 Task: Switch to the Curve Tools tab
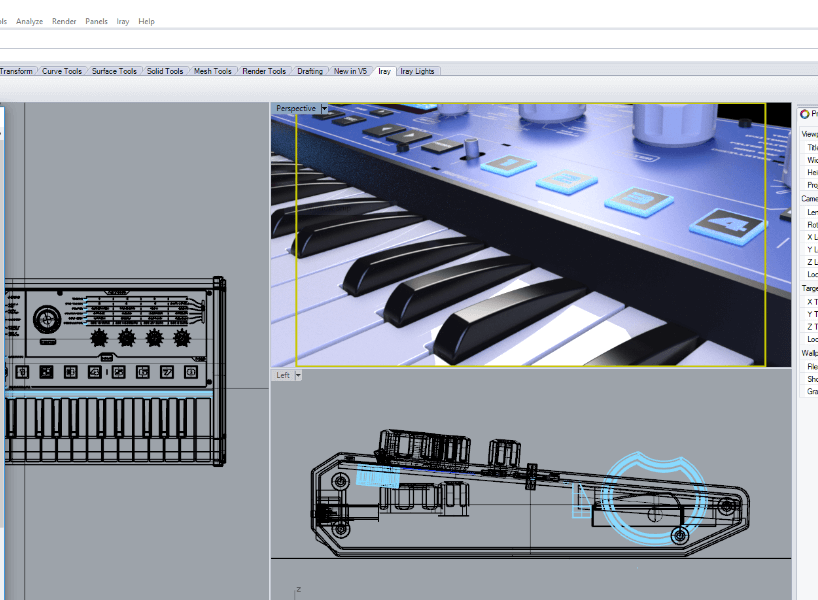pos(62,71)
